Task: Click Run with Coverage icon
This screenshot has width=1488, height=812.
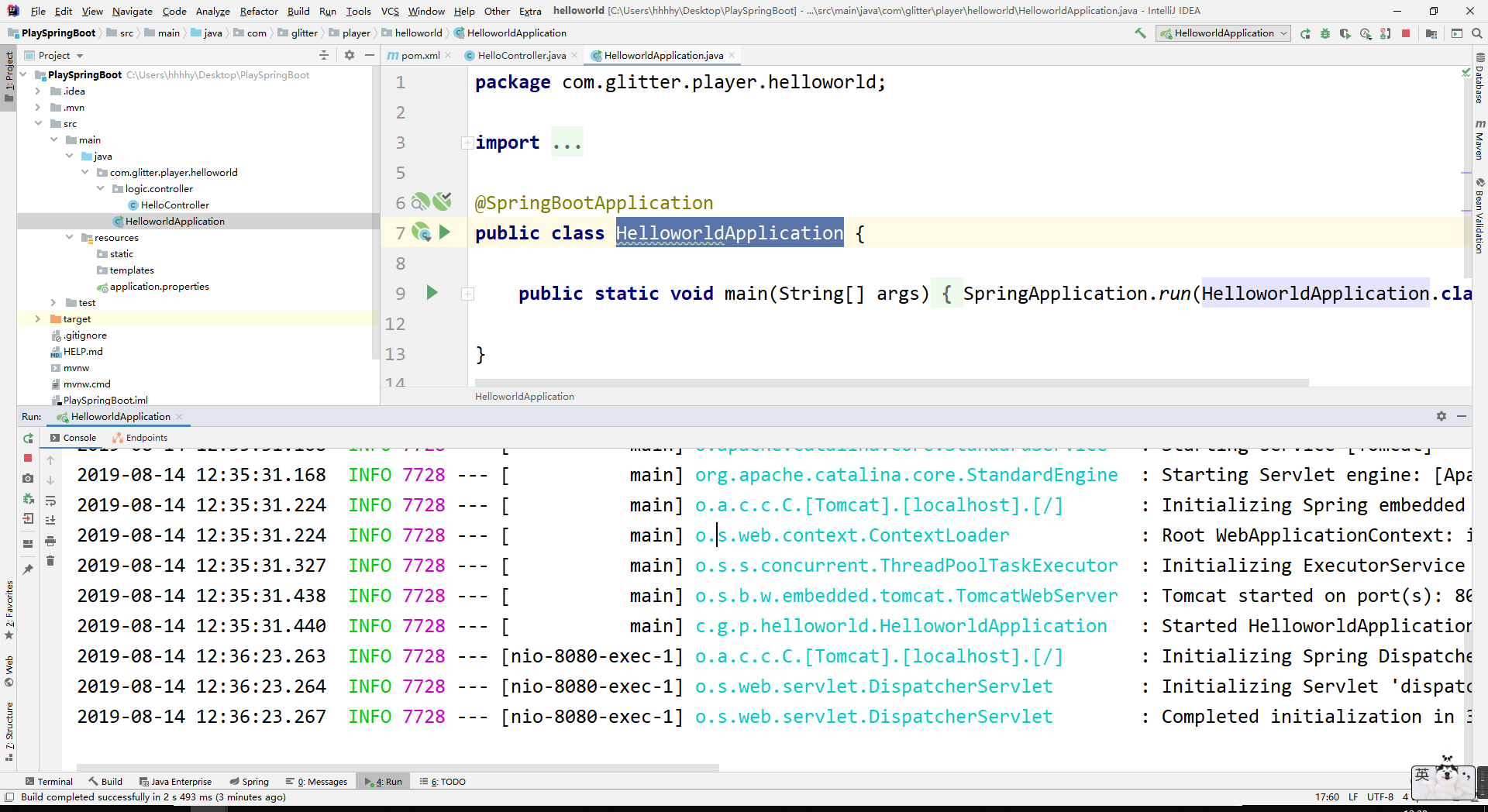Action: (x=1345, y=33)
